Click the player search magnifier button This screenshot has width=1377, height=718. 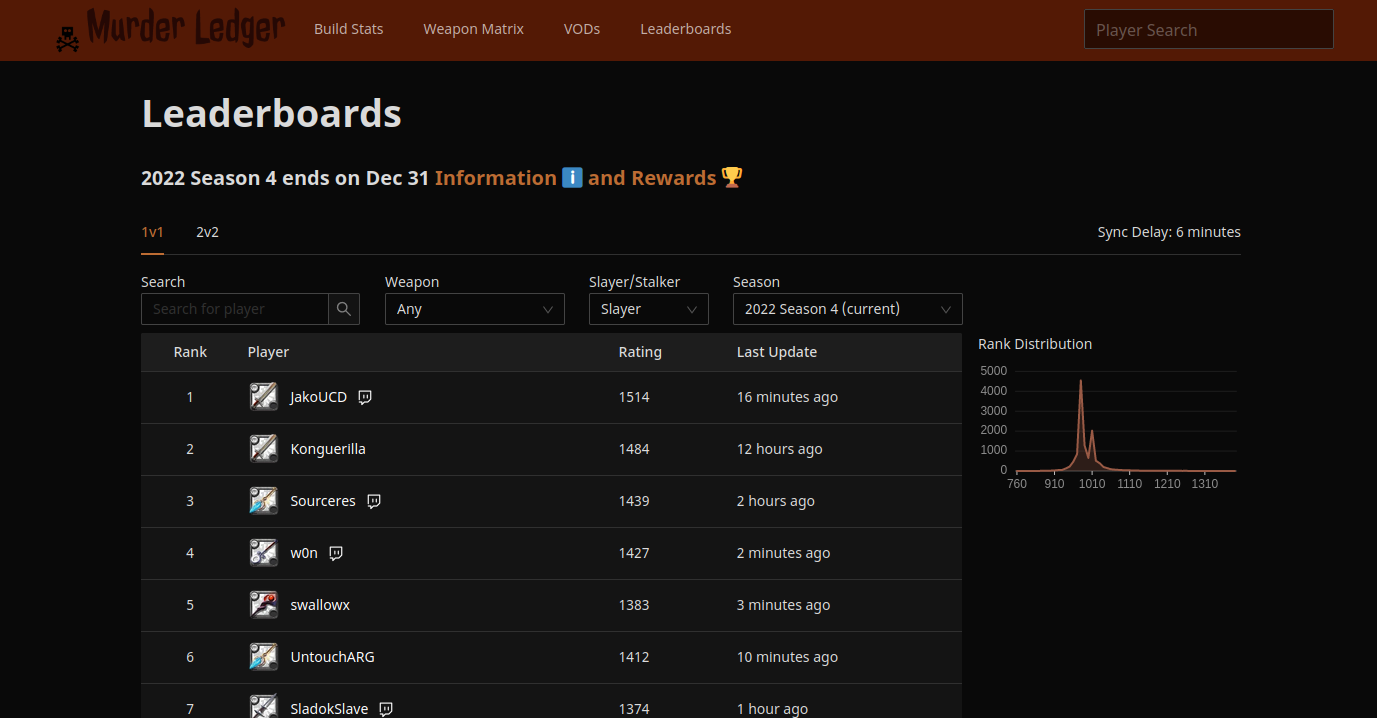343,309
